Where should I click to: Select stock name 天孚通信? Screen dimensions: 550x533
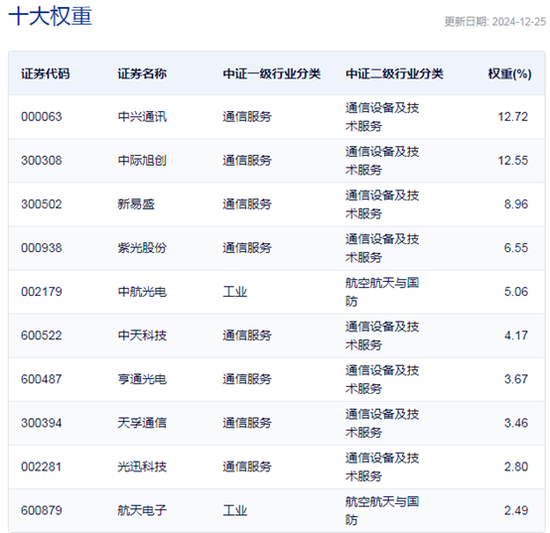[x=142, y=423]
